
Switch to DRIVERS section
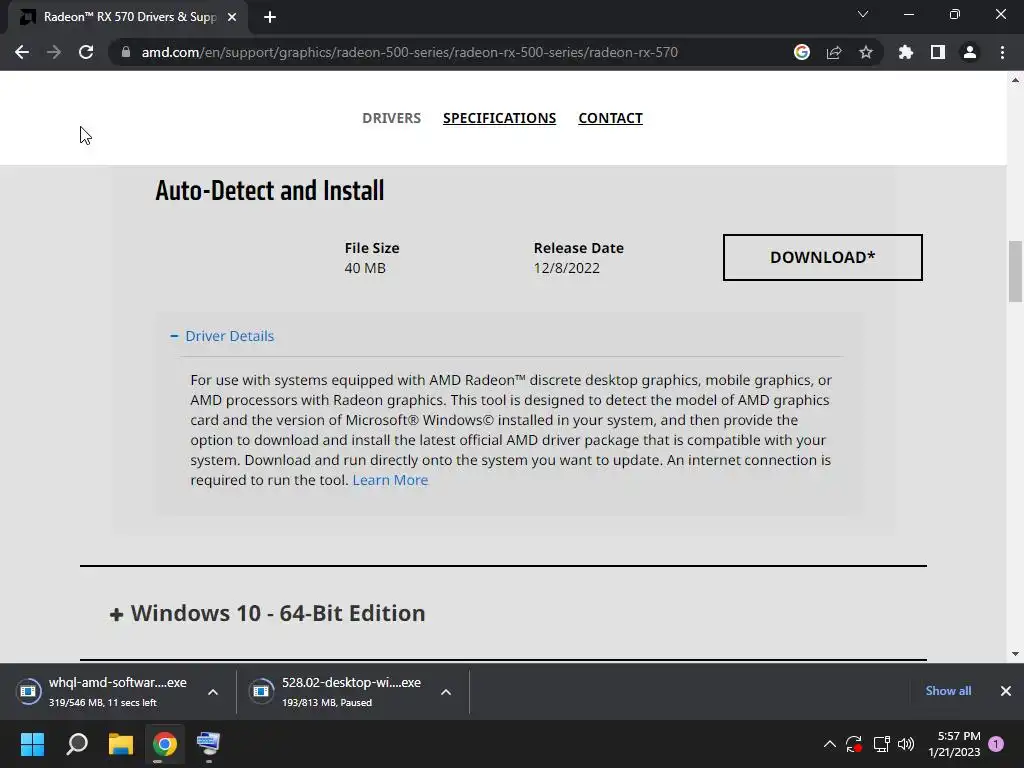[x=392, y=118]
